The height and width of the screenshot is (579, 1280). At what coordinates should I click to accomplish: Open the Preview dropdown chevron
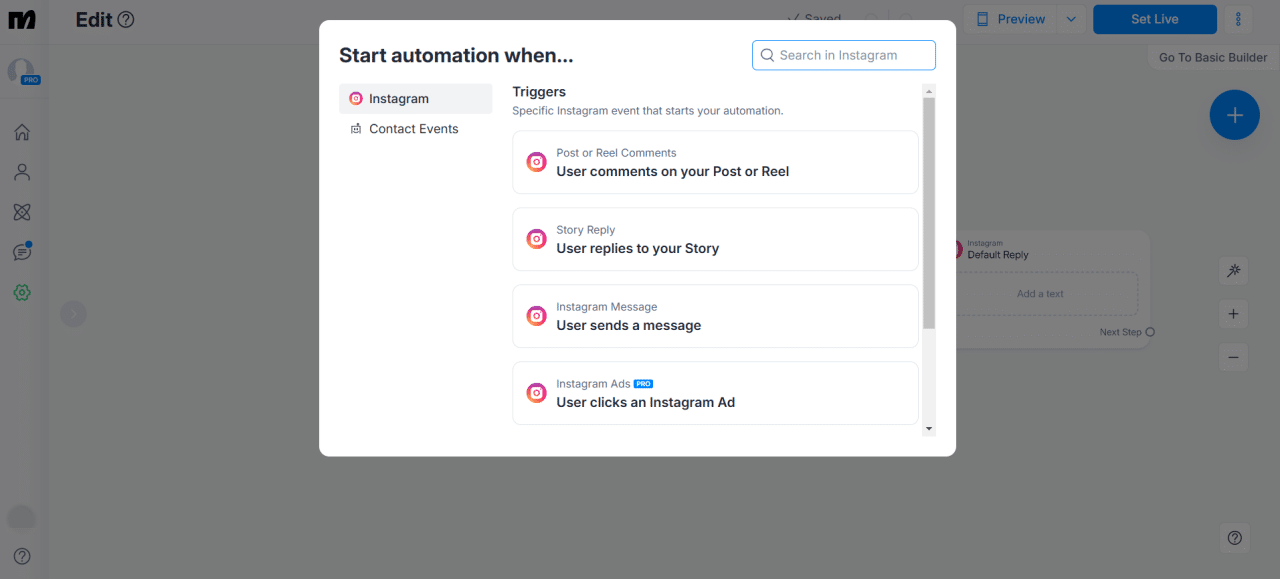click(1070, 18)
